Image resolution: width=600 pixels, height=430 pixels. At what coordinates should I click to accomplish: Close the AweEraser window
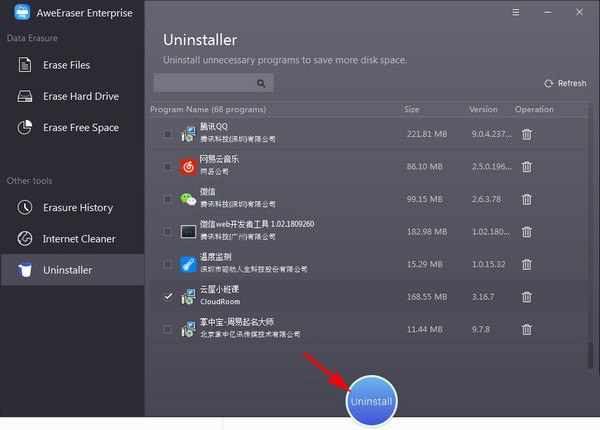point(579,12)
